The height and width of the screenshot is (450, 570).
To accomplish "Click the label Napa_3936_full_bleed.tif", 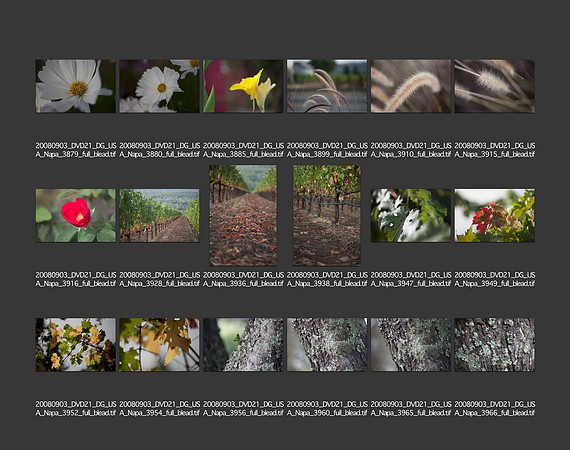I will (x=243, y=279).
